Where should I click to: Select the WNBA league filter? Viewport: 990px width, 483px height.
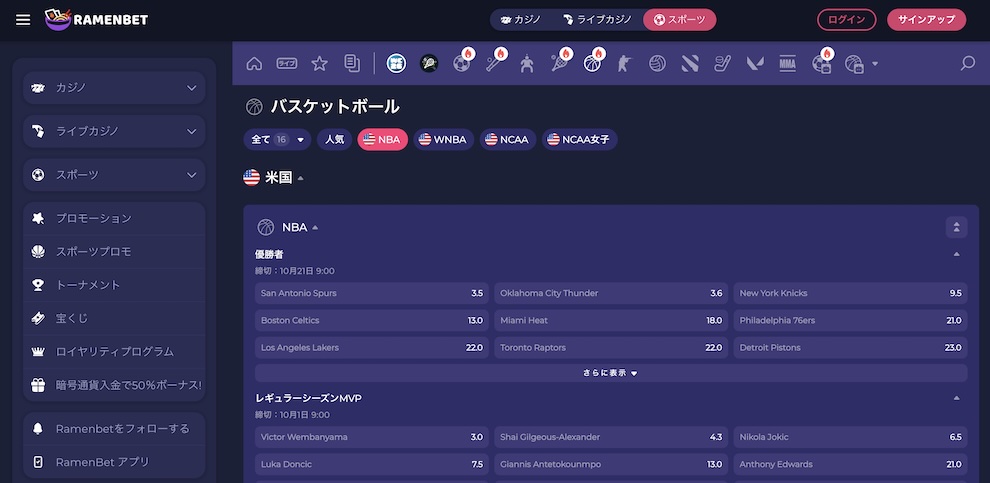(443, 140)
